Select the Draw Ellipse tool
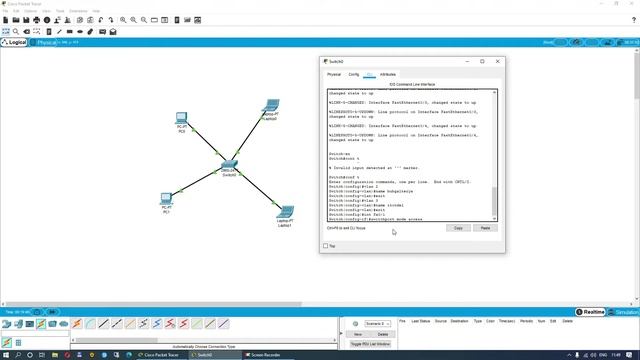640x360 pixels. point(80,31)
